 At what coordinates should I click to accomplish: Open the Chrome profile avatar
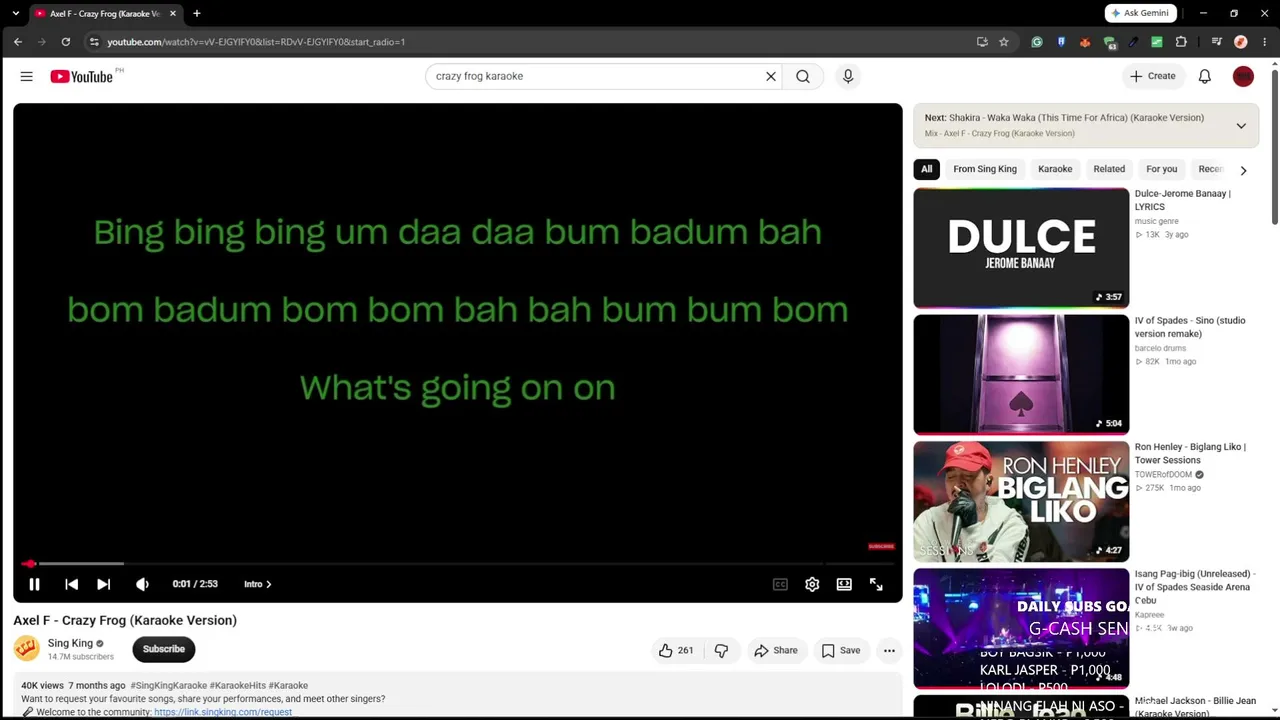click(1241, 42)
